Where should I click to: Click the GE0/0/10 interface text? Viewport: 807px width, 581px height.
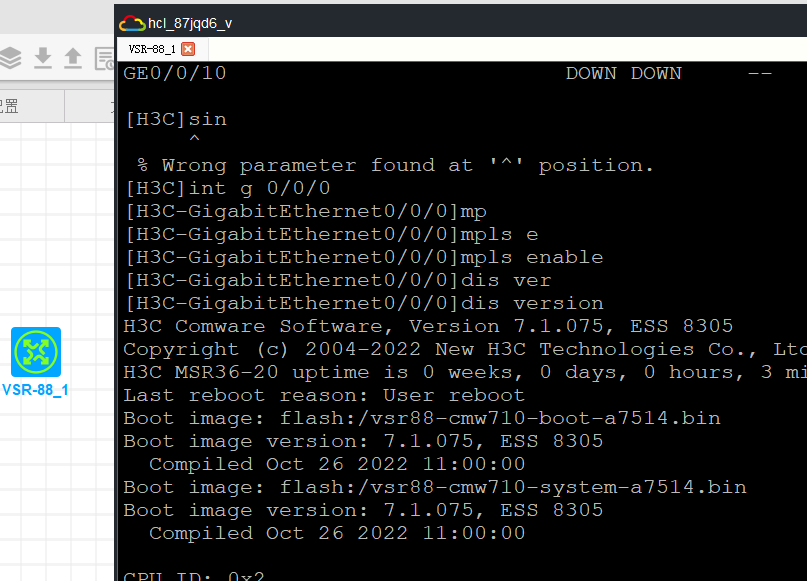[x=174, y=73]
